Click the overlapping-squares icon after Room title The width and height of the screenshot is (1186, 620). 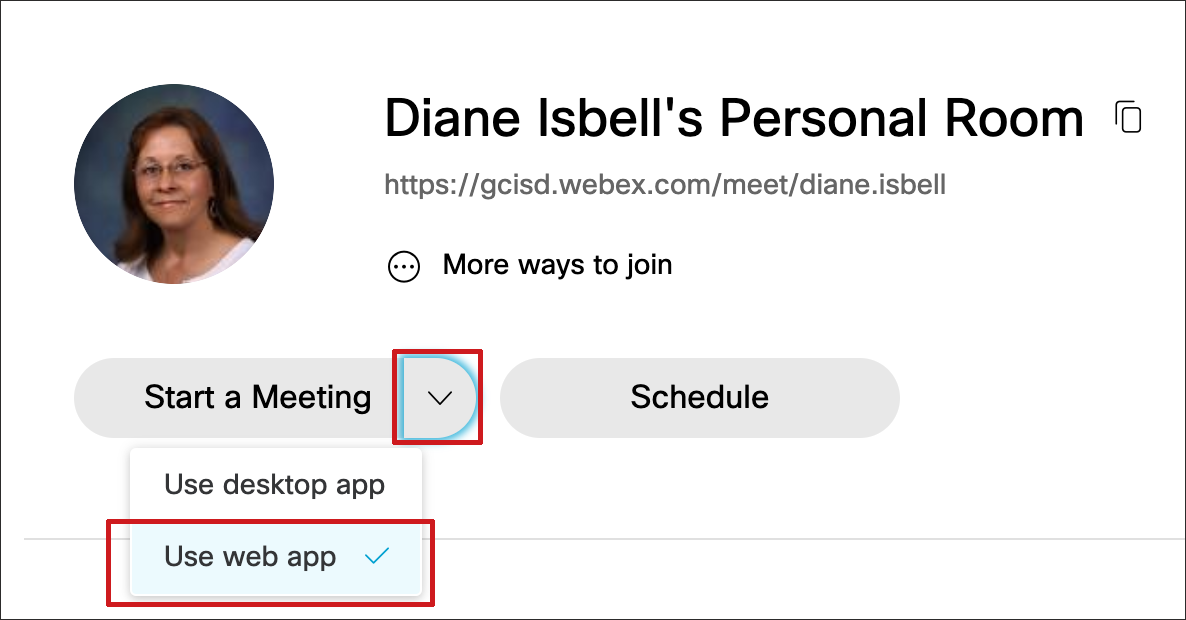tap(1128, 117)
